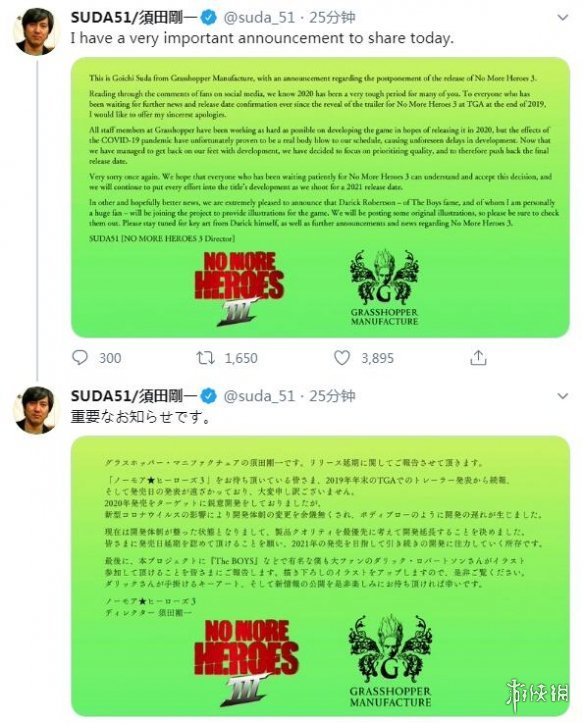584x723 pixels.
Task: Open SUDA51 avatar on first tweet
Action: (35, 31)
